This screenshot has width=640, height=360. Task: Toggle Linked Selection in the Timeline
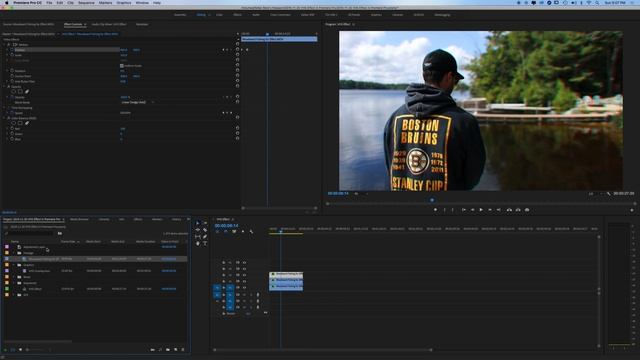pyautogui.click(x=234, y=231)
